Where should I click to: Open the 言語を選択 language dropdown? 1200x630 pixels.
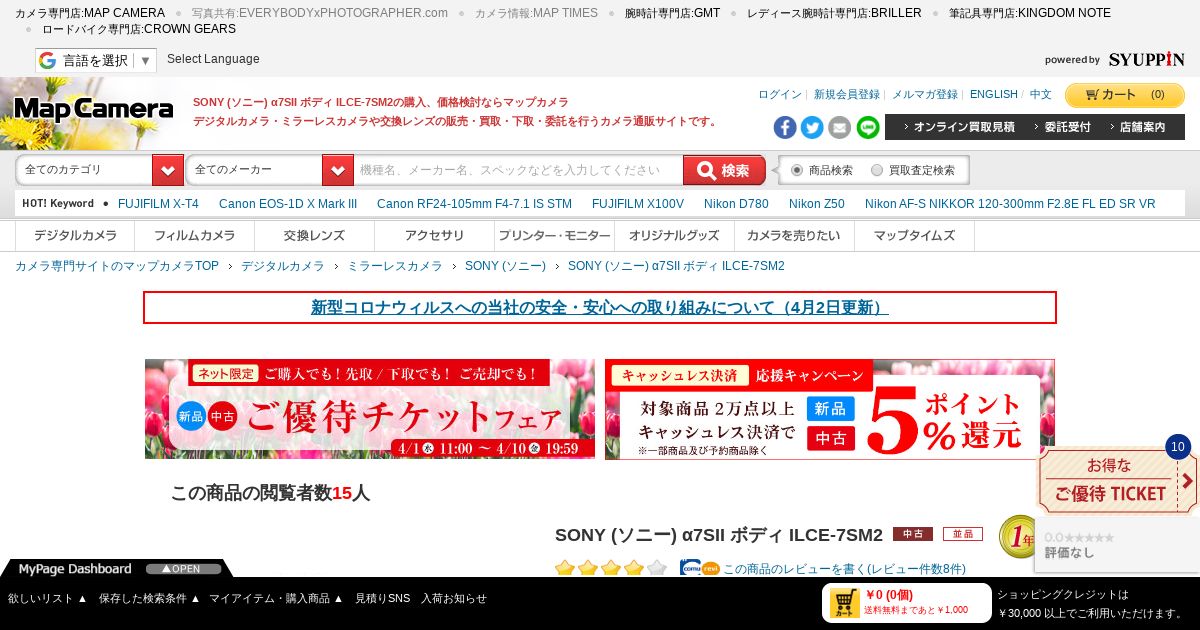point(95,60)
